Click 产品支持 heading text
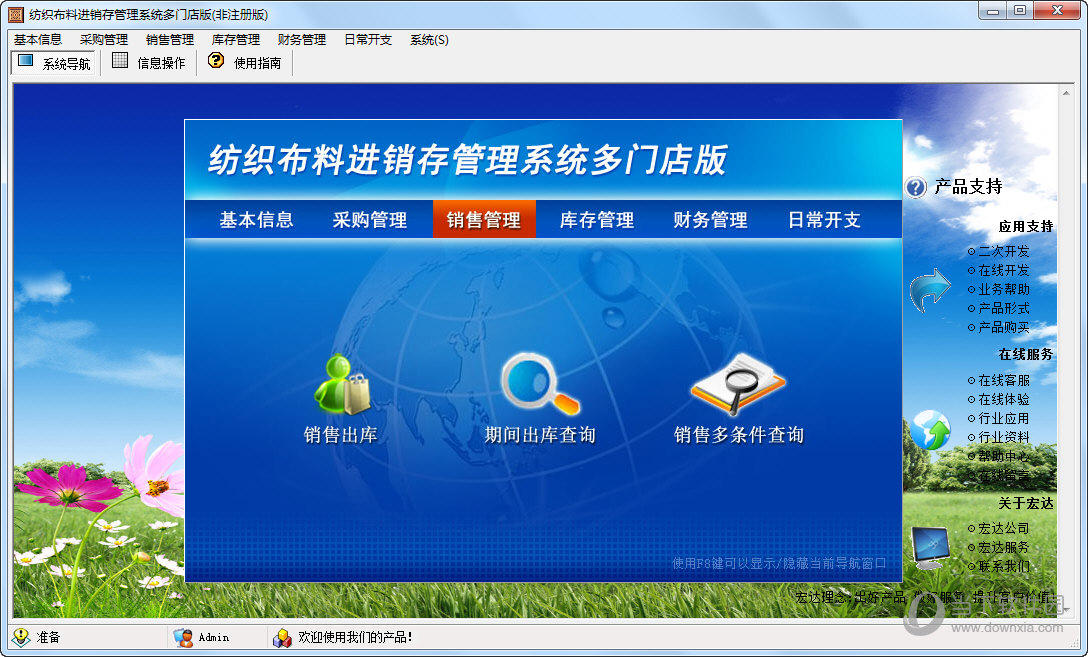 point(968,187)
